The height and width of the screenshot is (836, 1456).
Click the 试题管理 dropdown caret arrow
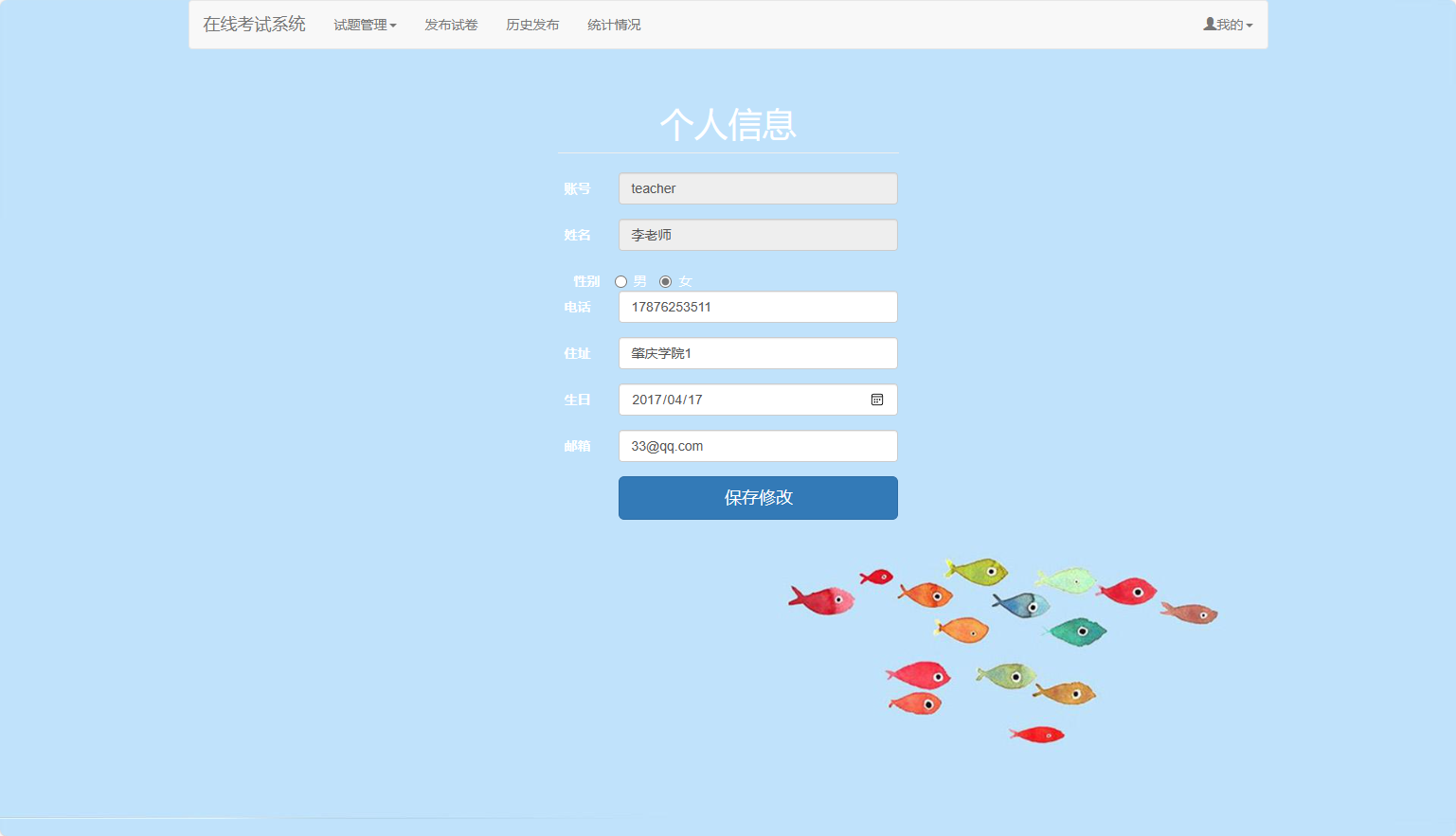pos(395,26)
